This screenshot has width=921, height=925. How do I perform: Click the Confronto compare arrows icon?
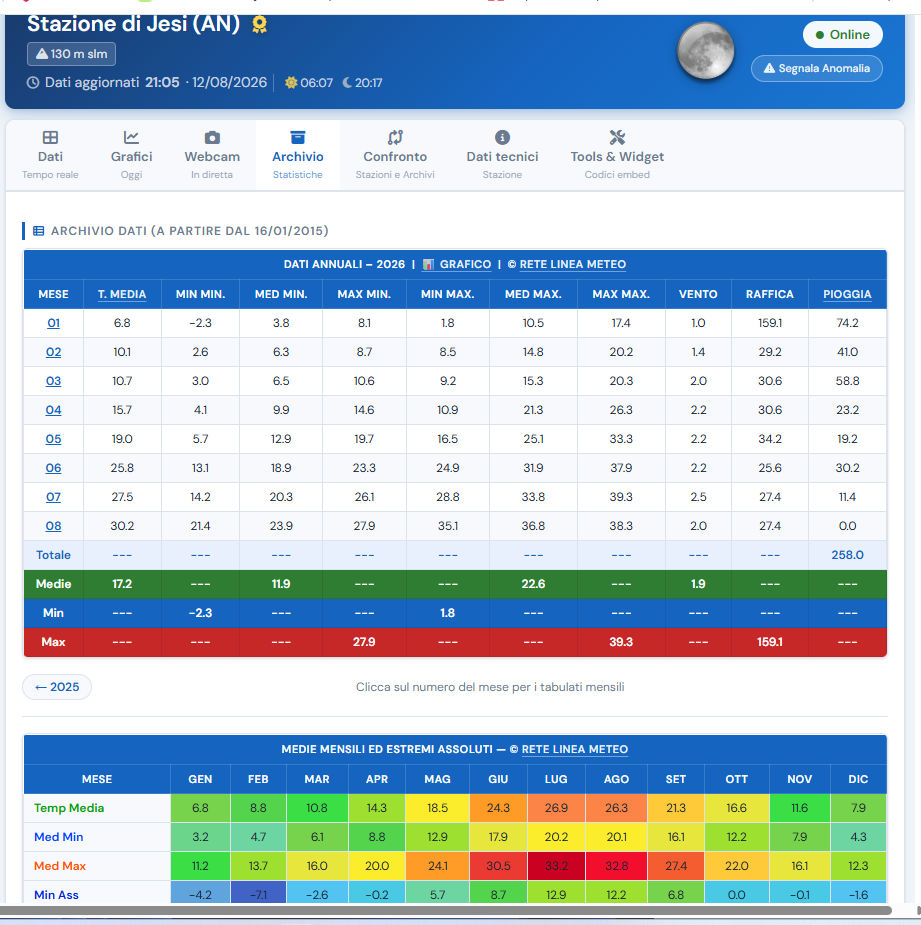[x=395, y=137]
